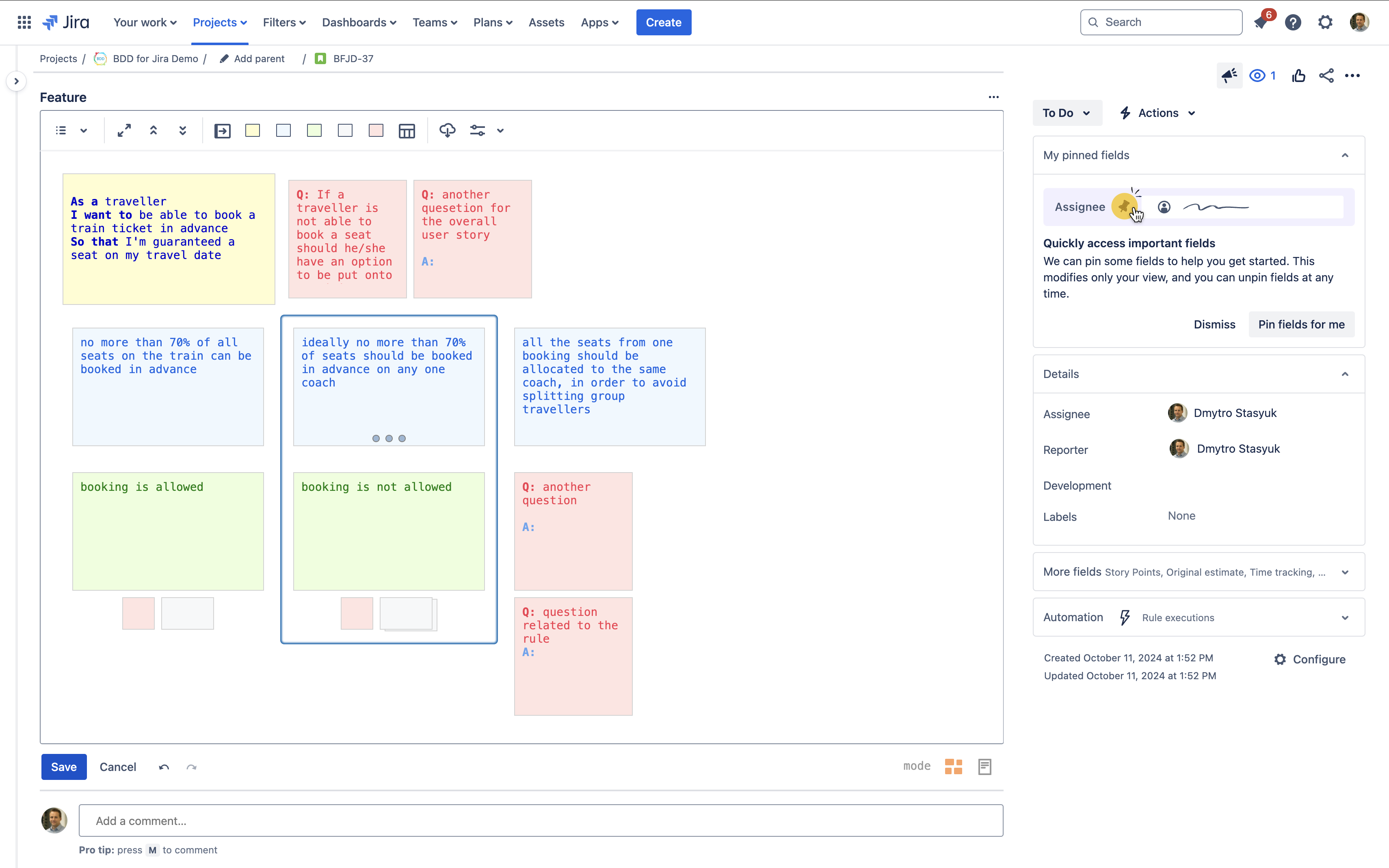Open the Teams menu
Viewport: 1389px width, 868px height.
[x=435, y=22]
